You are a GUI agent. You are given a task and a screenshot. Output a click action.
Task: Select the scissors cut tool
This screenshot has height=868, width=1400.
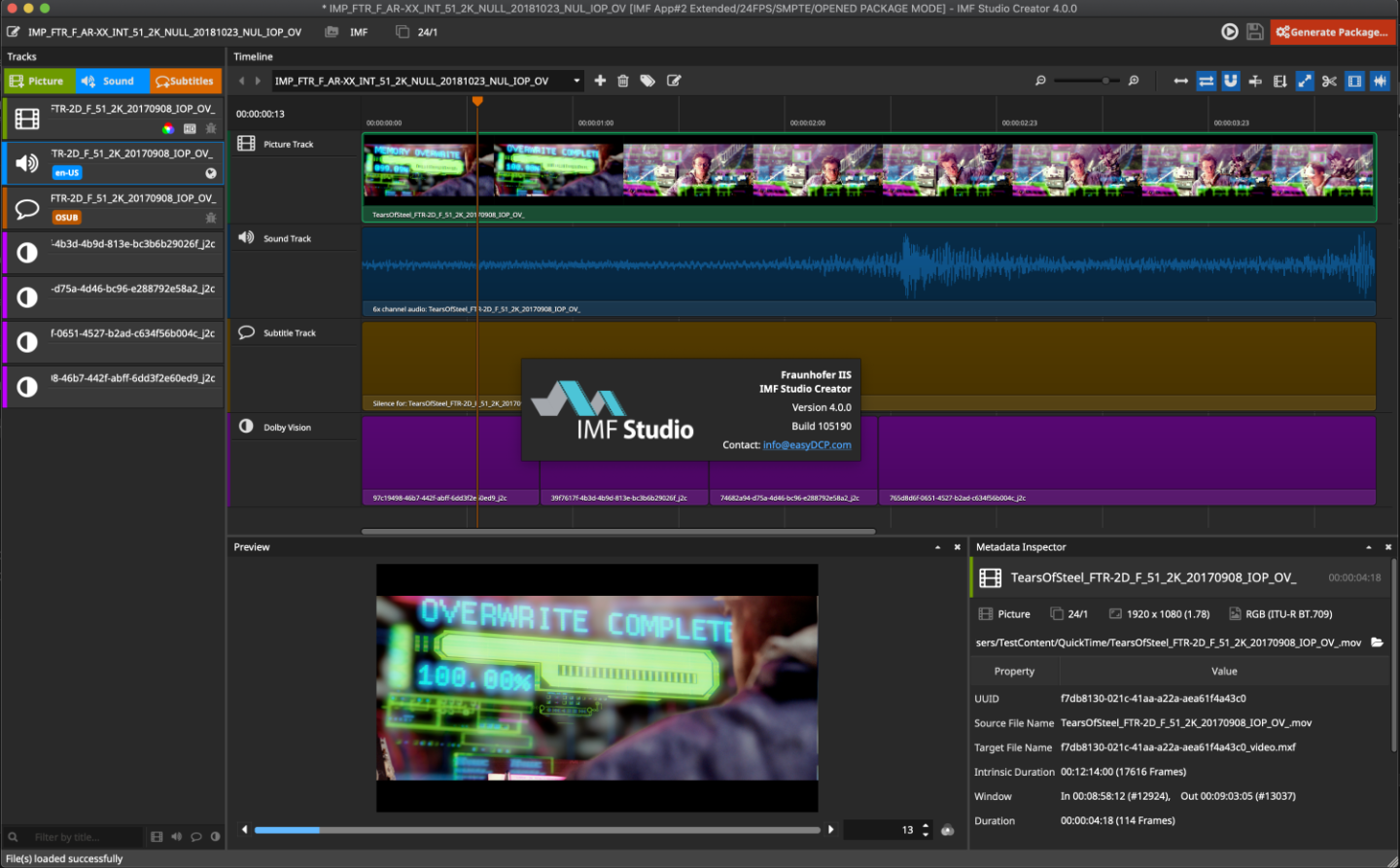[1329, 81]
